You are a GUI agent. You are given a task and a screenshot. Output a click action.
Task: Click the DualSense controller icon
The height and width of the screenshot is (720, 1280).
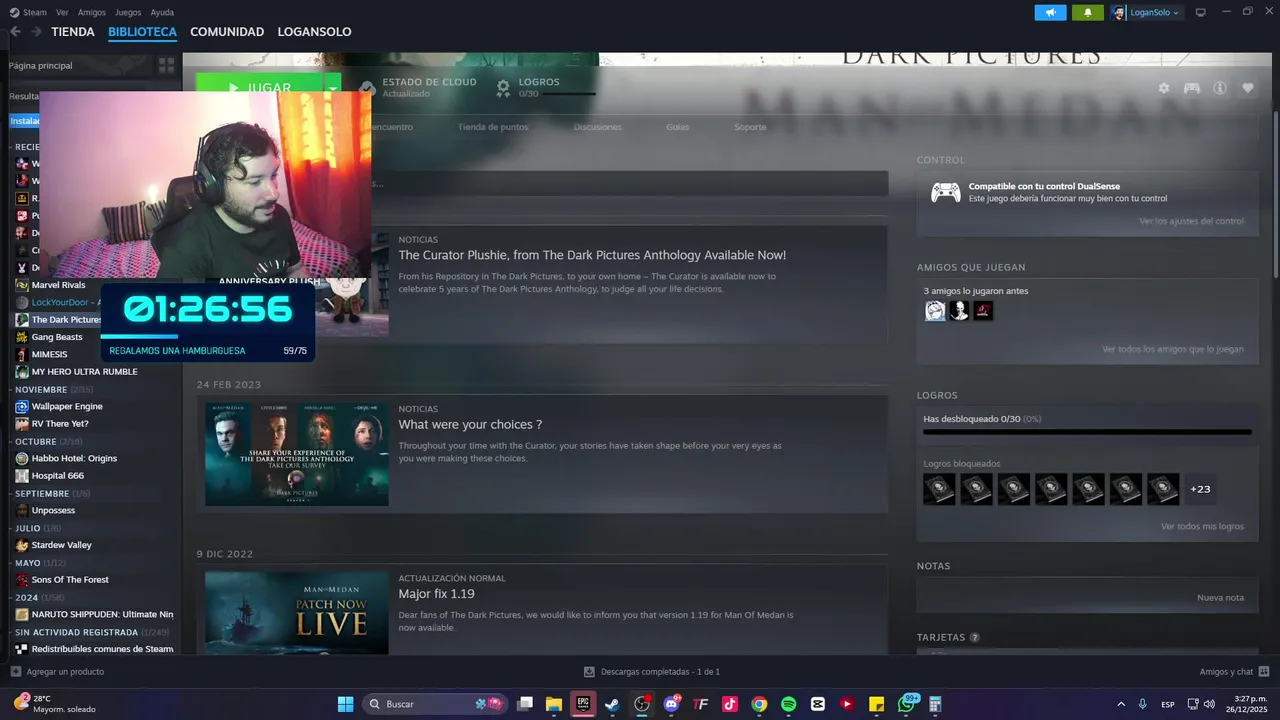946,192
